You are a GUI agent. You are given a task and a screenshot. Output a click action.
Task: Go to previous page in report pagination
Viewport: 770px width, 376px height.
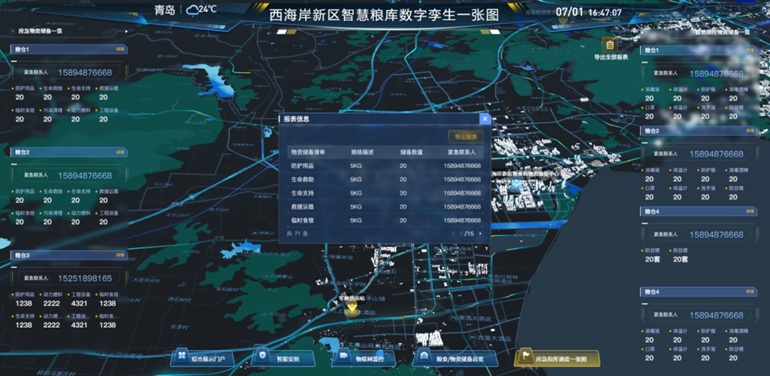point(453,234)
